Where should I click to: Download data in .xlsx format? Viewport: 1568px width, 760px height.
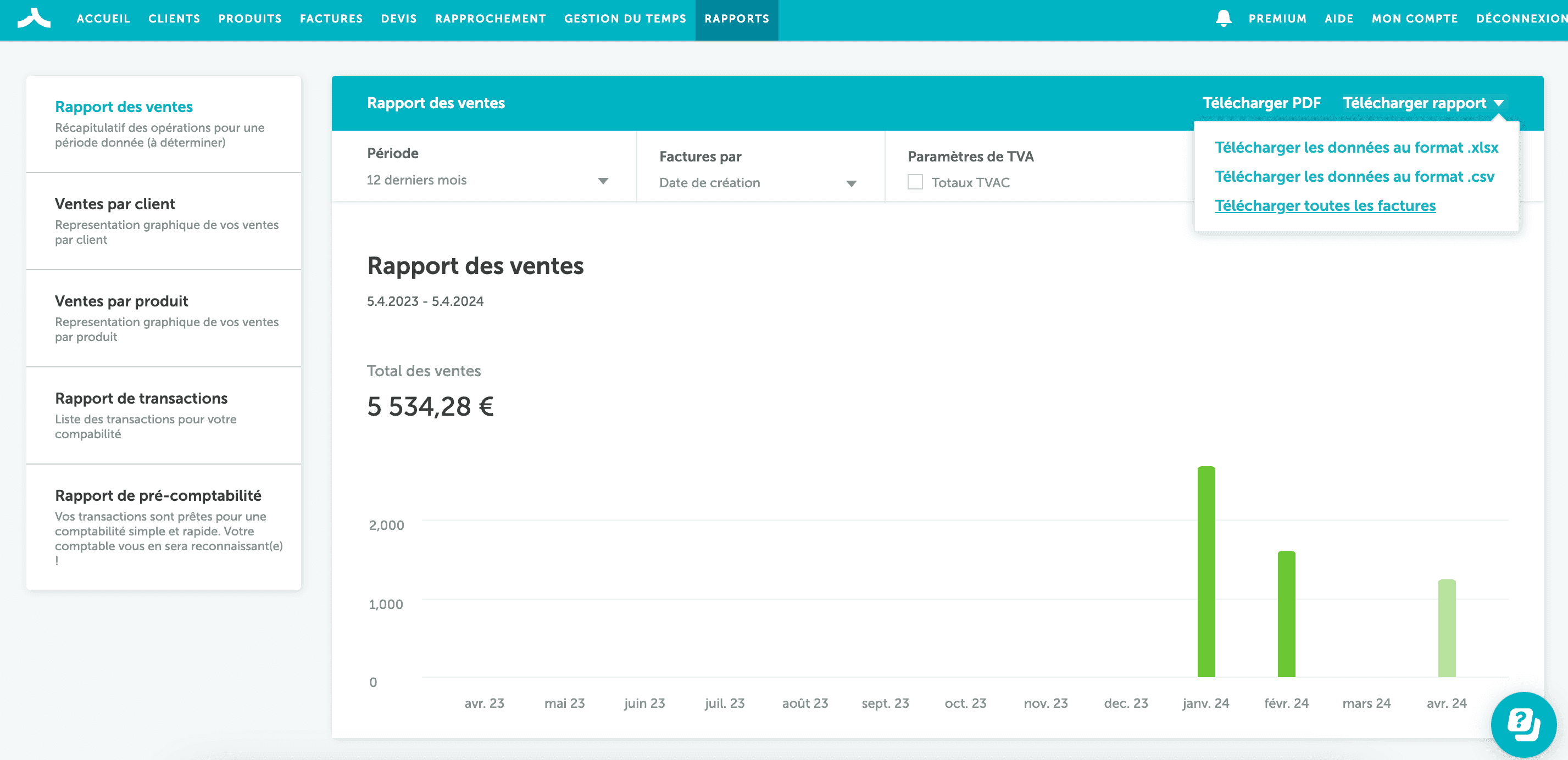point(1356,148)
